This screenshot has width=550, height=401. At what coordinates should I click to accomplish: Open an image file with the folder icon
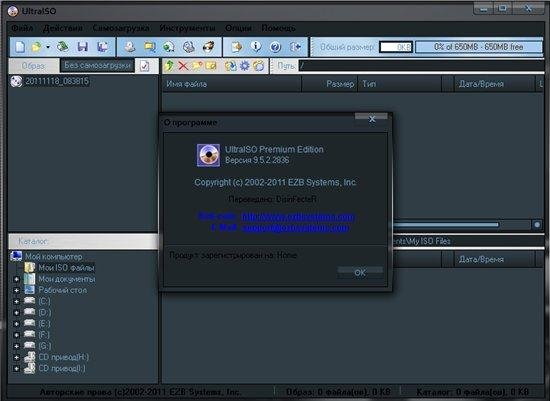(36, 47)
